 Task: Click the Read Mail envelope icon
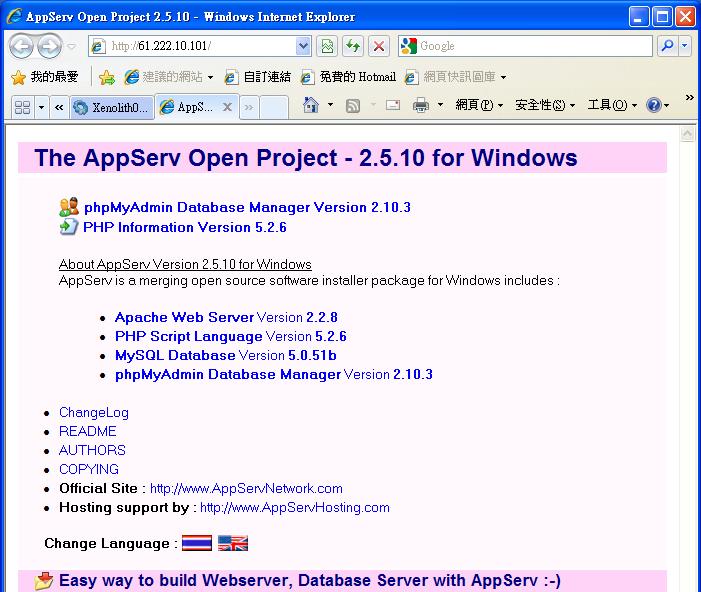coord(393,105)
